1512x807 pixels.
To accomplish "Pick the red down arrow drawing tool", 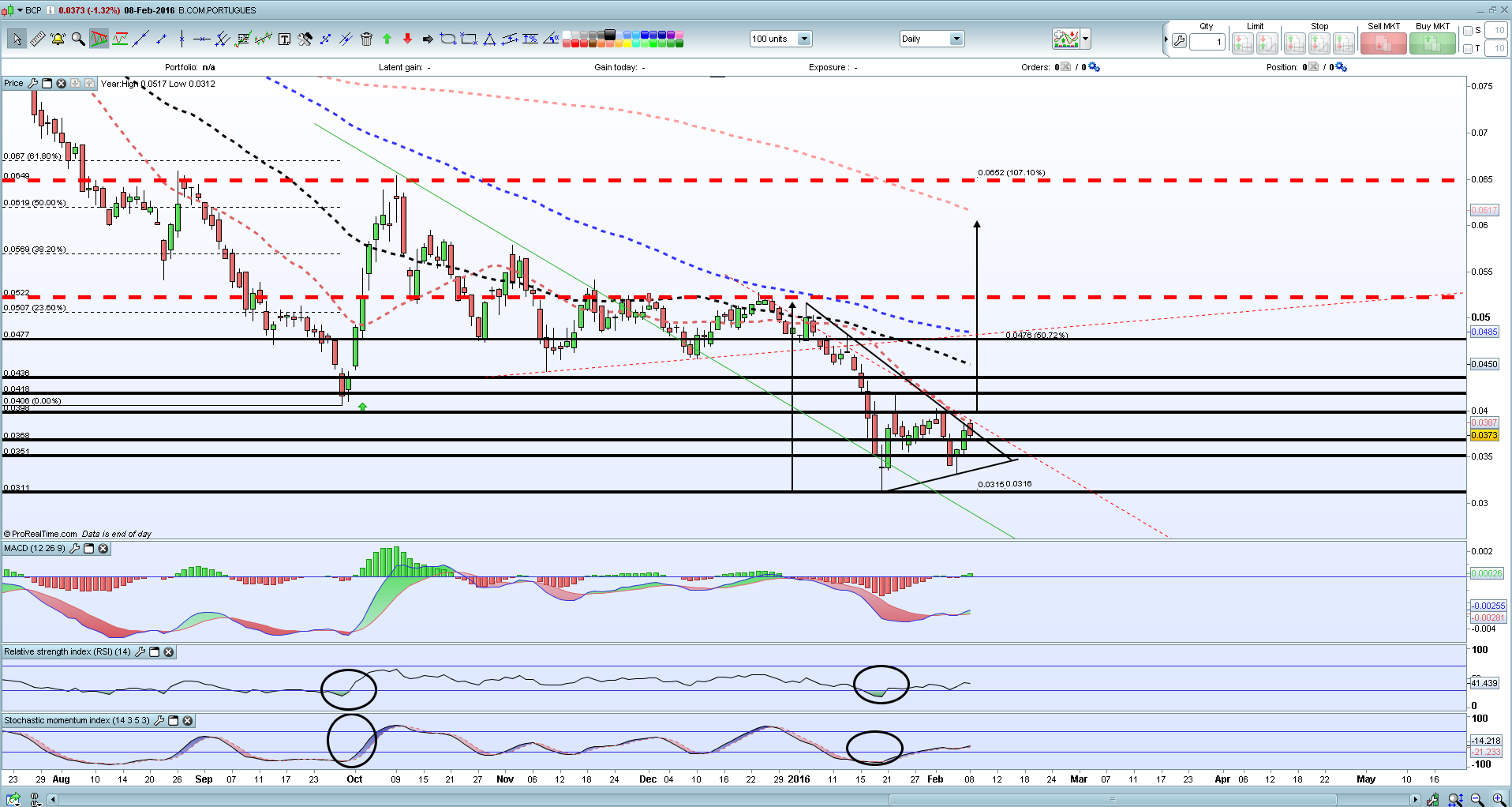I will click(407, 39).
